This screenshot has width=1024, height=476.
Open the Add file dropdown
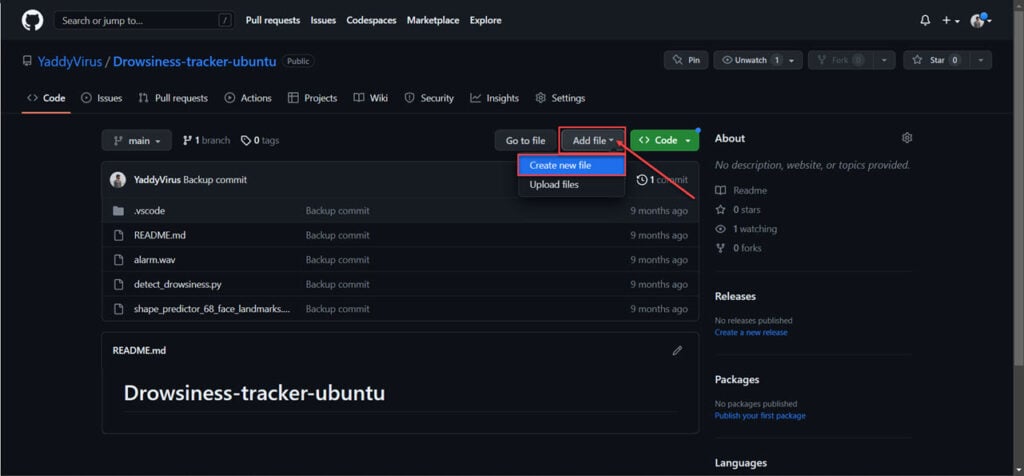[x=593, y=140]
